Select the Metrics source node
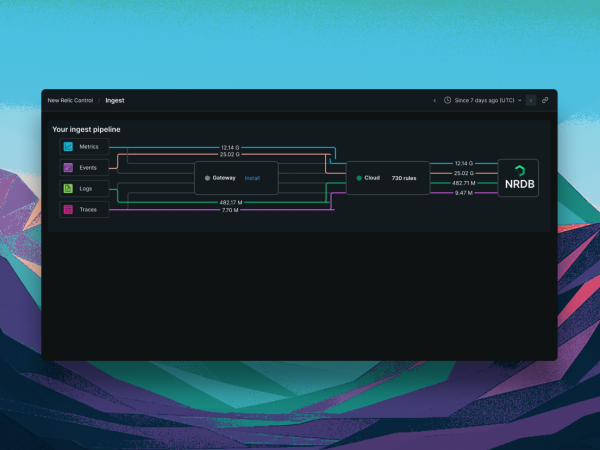 coord(84,147)
